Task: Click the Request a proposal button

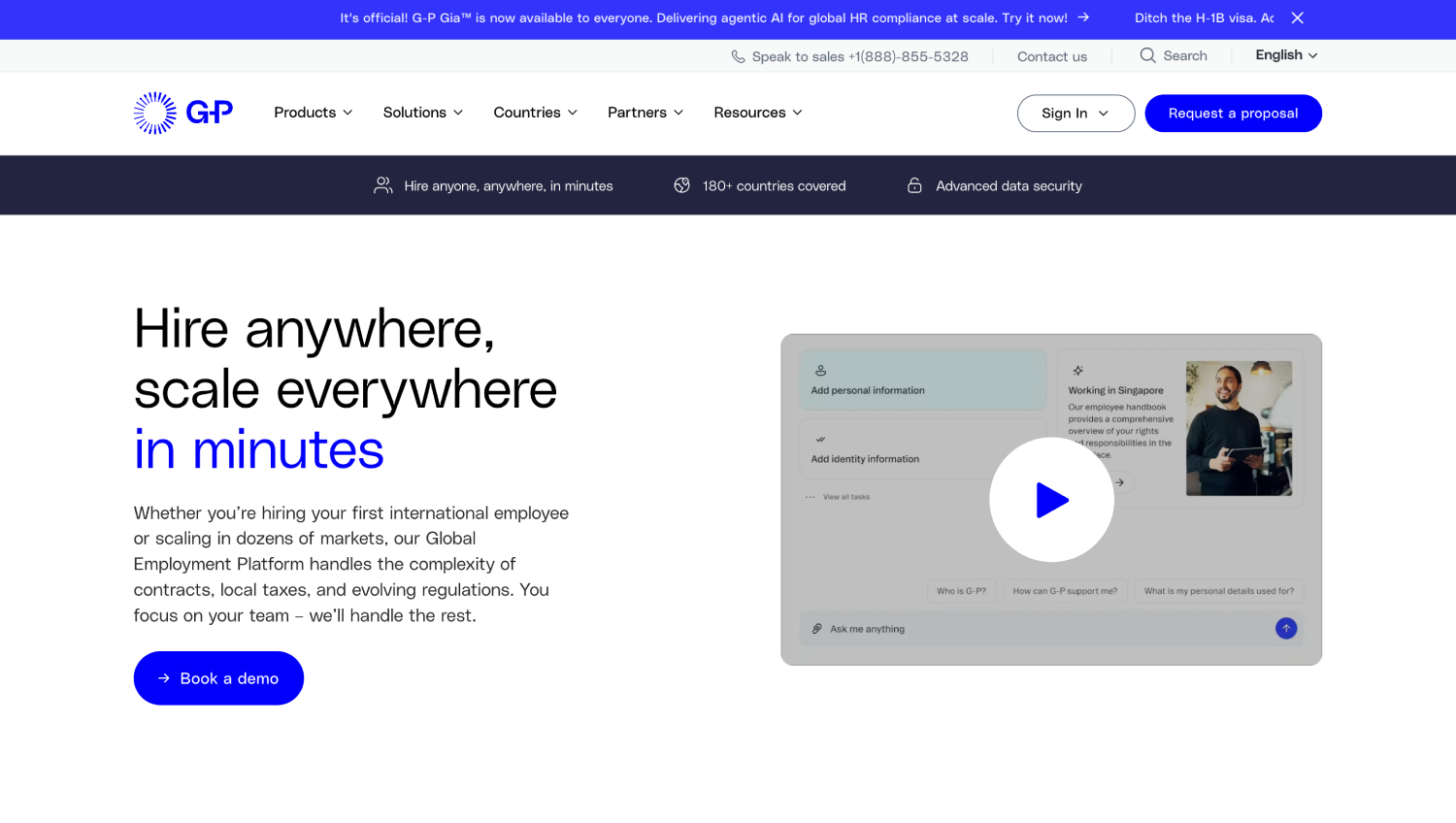Action: 1233,114
